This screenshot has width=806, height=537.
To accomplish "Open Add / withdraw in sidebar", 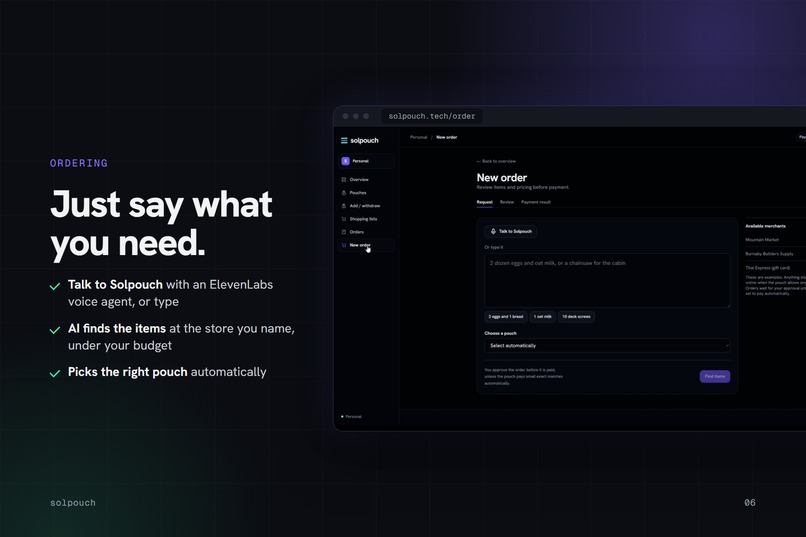I will [365, 206].
